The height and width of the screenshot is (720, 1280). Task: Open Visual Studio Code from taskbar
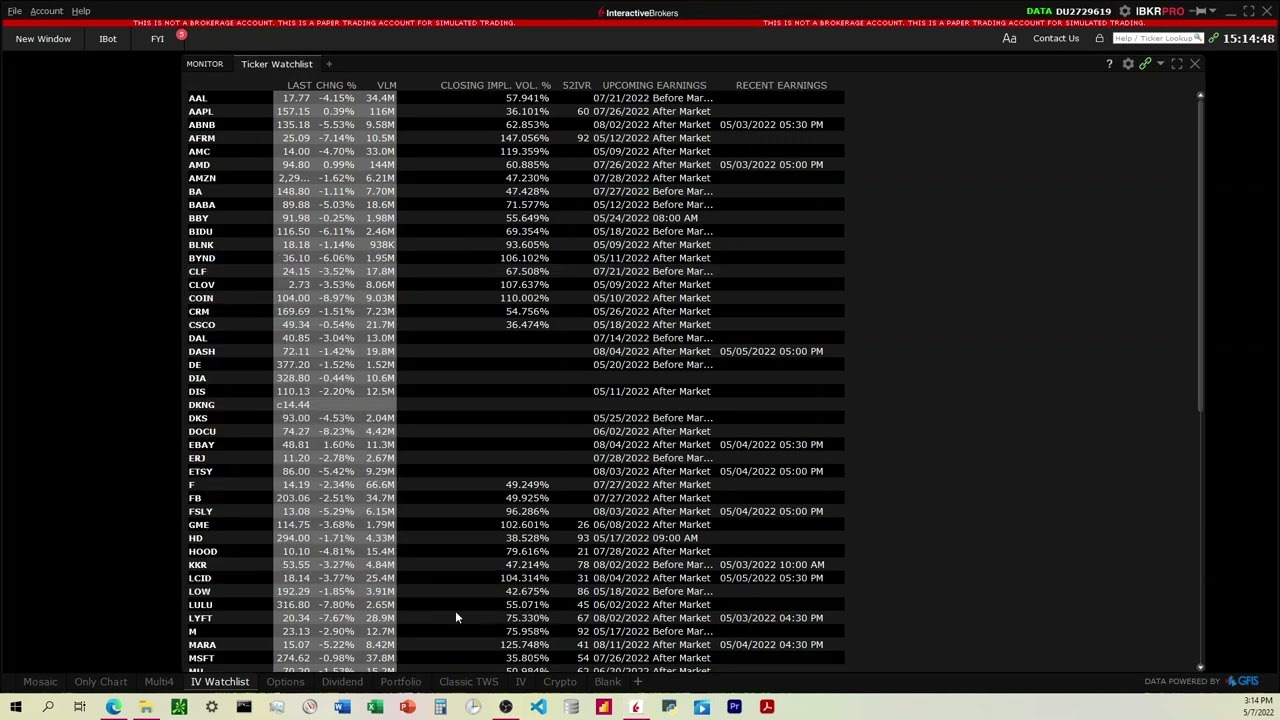point(538,707)
